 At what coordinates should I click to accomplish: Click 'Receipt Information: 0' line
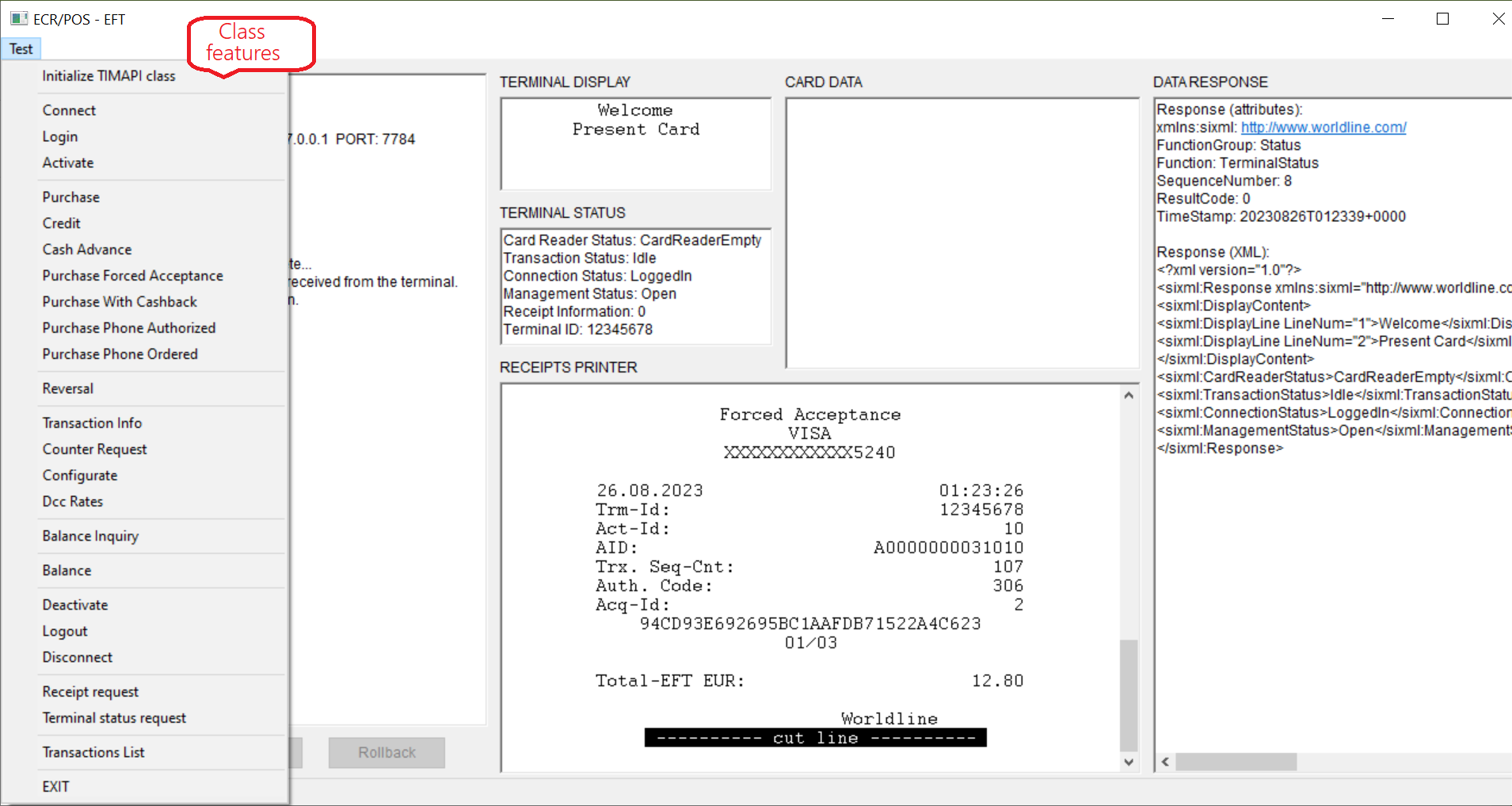point(575,311)
